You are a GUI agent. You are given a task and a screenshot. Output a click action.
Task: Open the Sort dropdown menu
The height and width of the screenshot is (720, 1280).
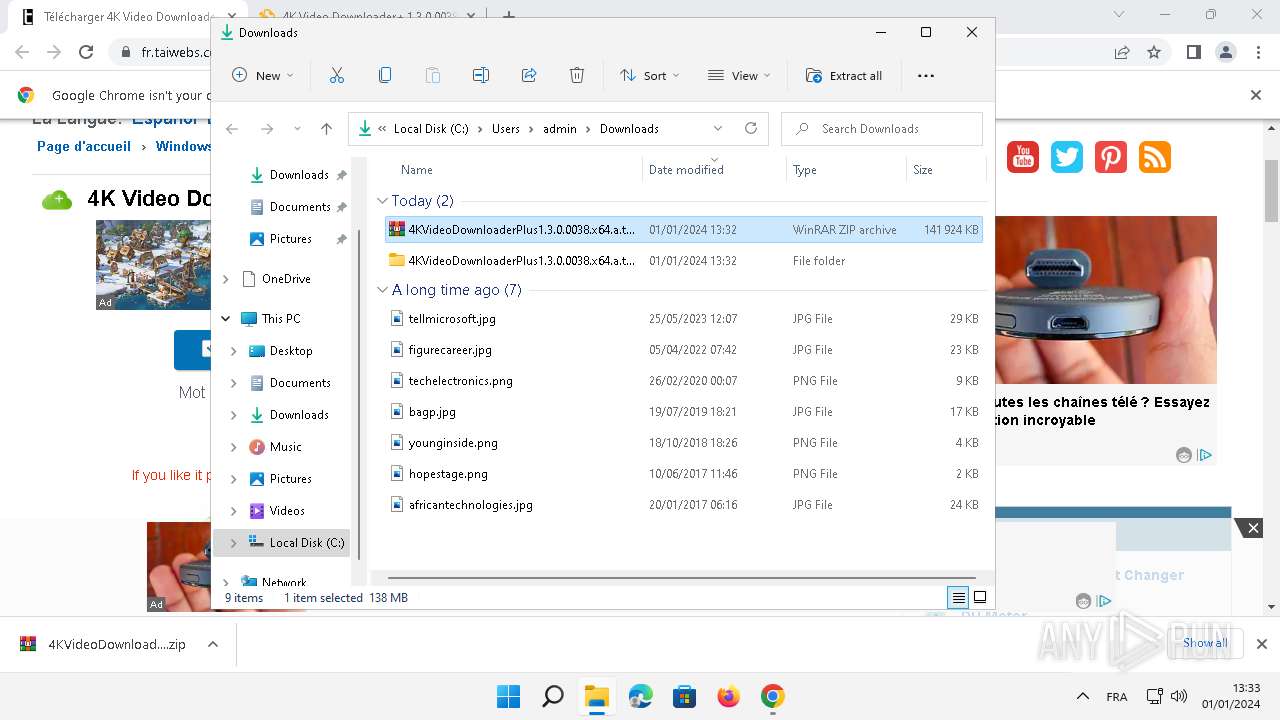point(649,75)
